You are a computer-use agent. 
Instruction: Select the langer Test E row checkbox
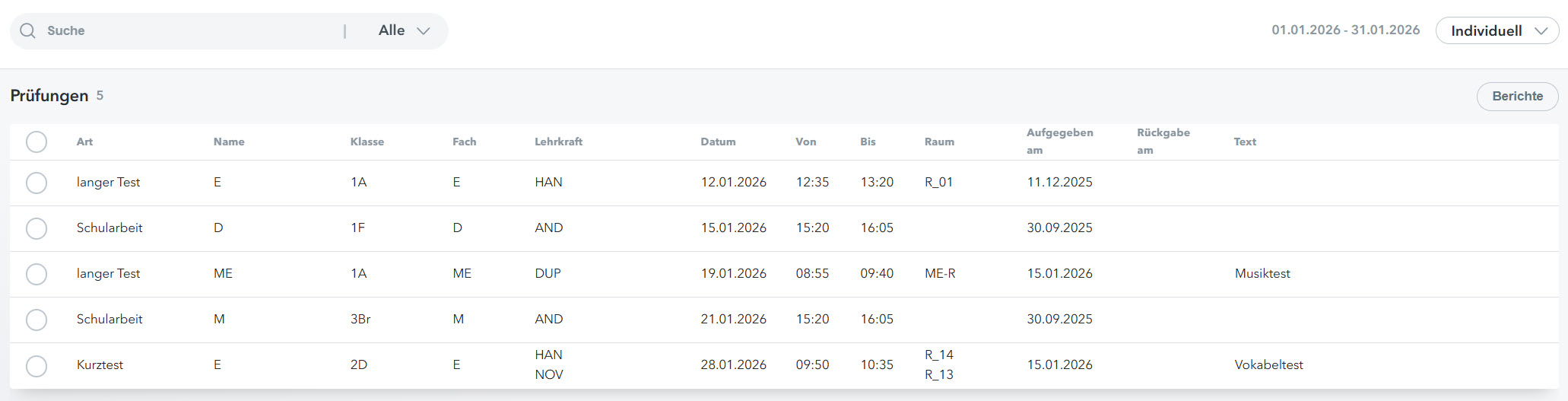tap(37, 183)
